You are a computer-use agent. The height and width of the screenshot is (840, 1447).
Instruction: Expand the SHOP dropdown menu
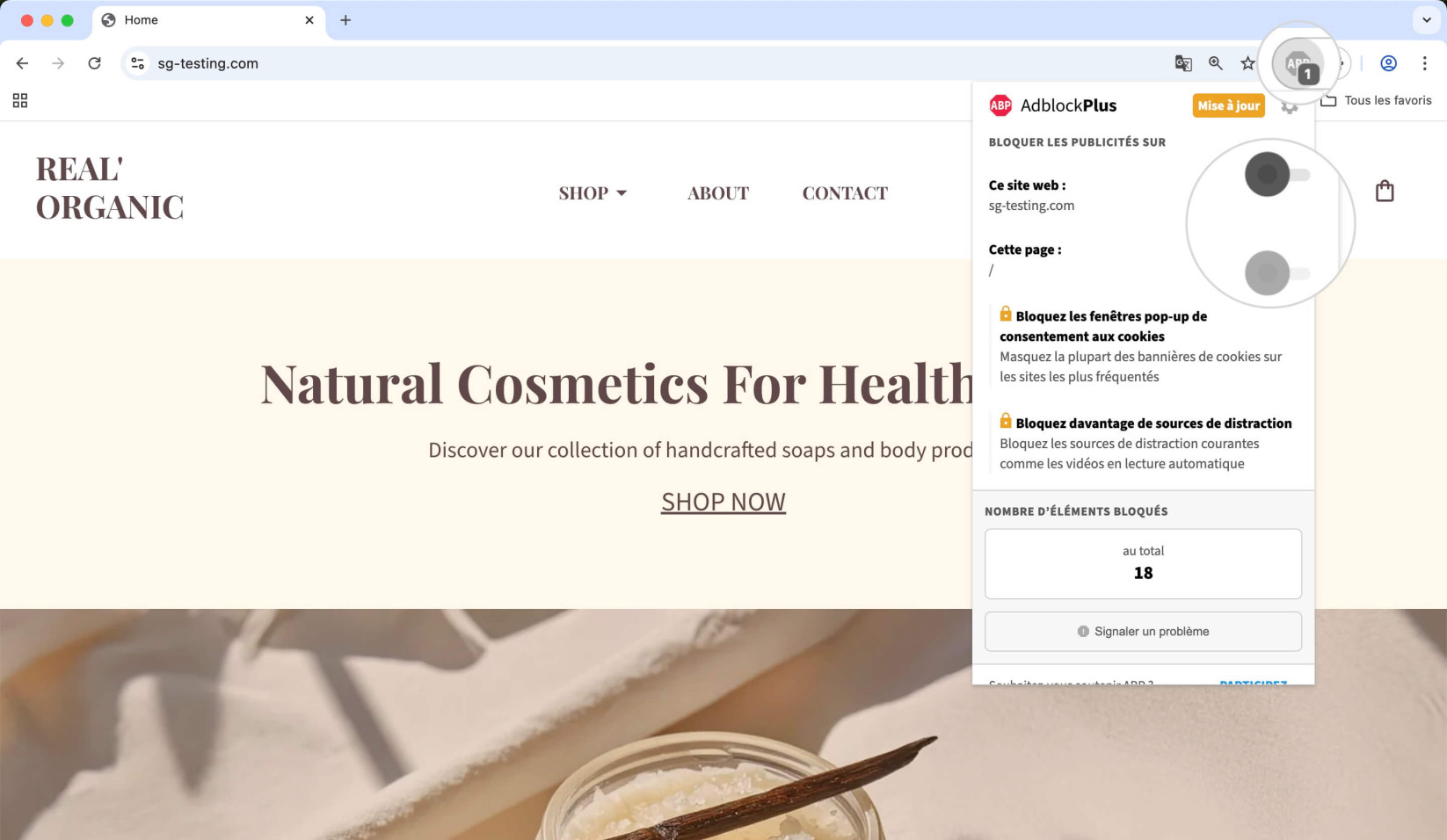pos(593,193)
